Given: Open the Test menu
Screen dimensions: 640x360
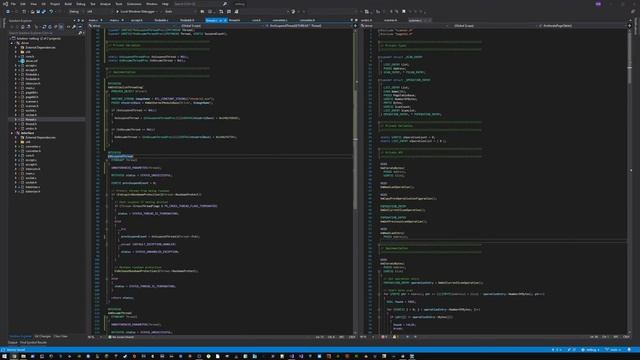Looking at the screenshot, I should tap(93, 4).
